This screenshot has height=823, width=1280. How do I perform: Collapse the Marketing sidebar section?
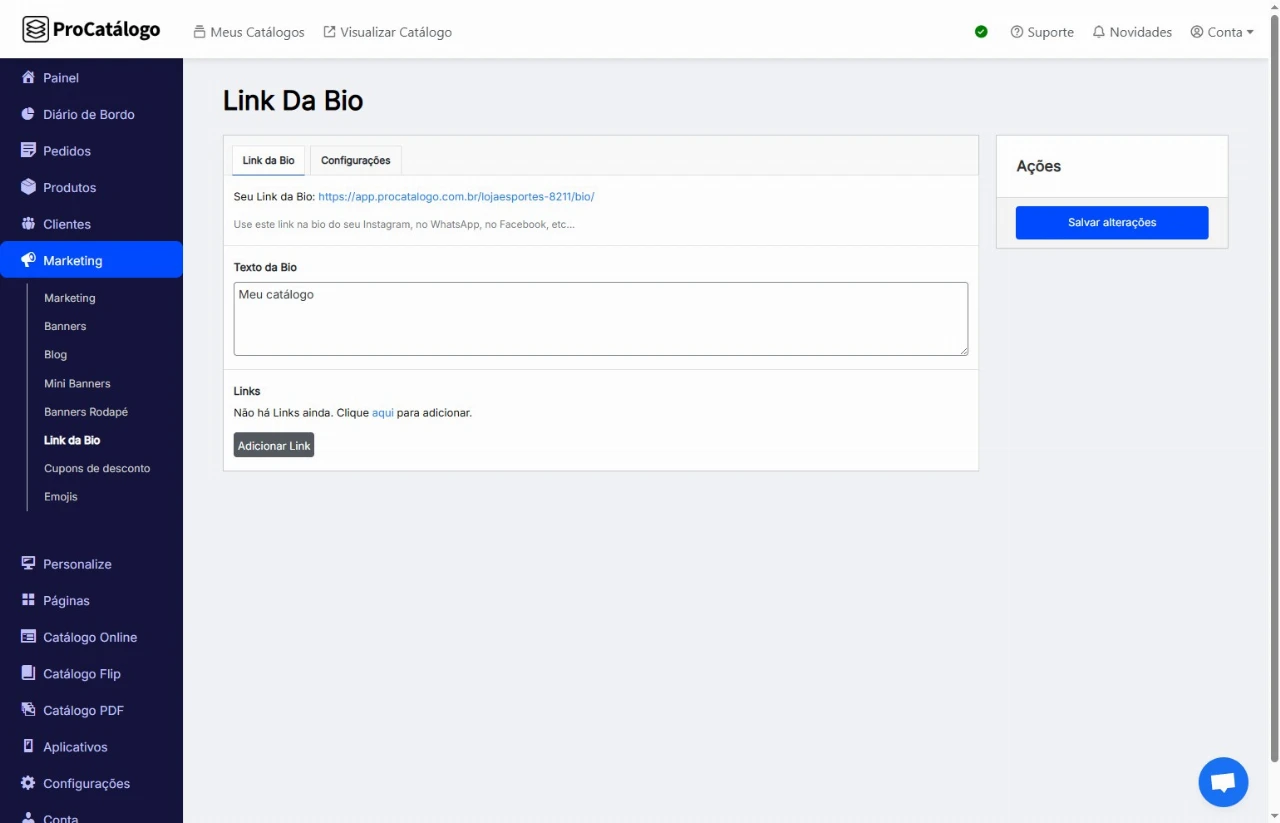pos(91,260)
